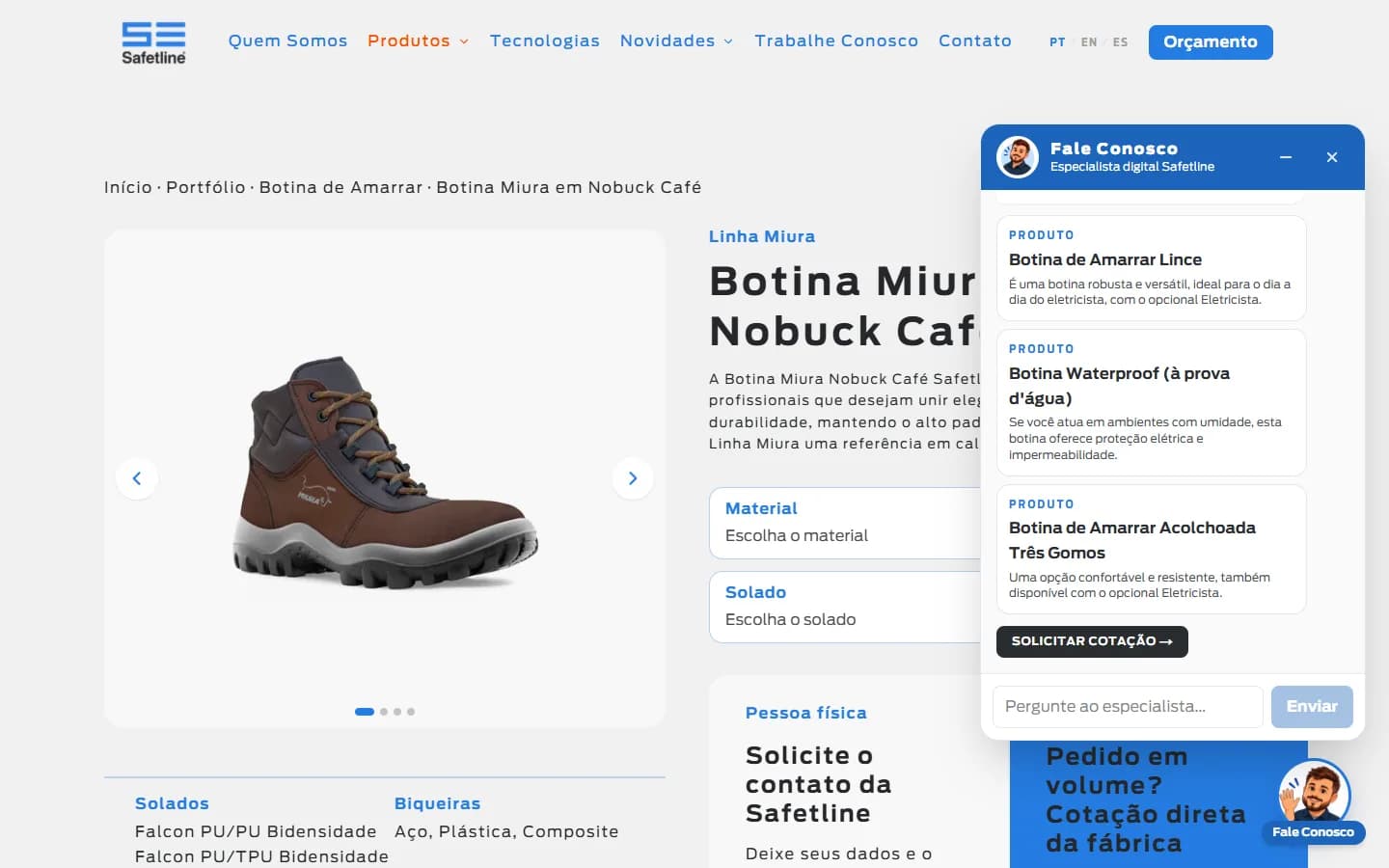This screenshot has width=1389, height=868.
Task: Open the Solado dropdown
Action: 845,607
